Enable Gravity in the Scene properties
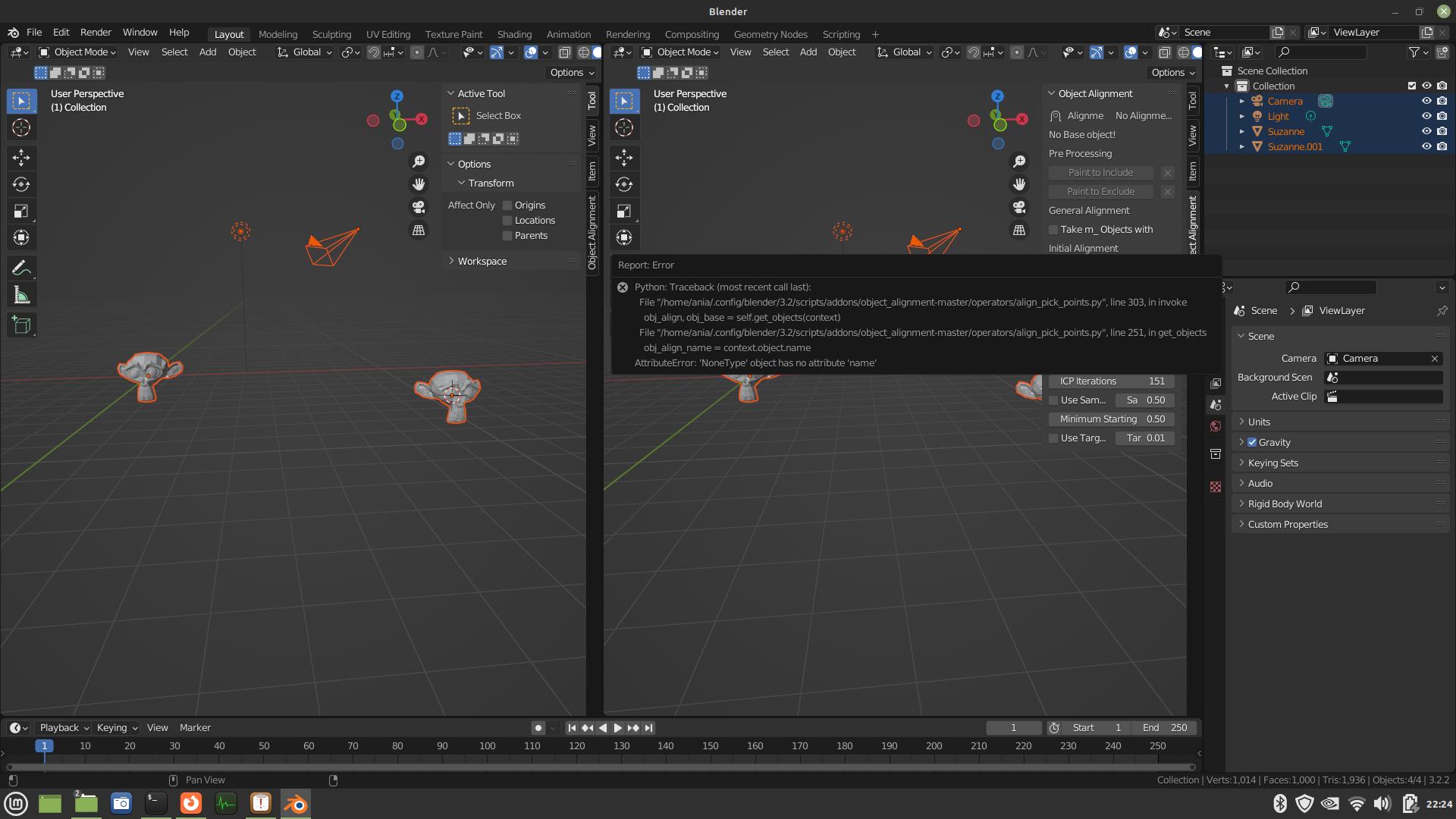Image resolution: width=1456 pixels, height=819 pixels. 1252,442
